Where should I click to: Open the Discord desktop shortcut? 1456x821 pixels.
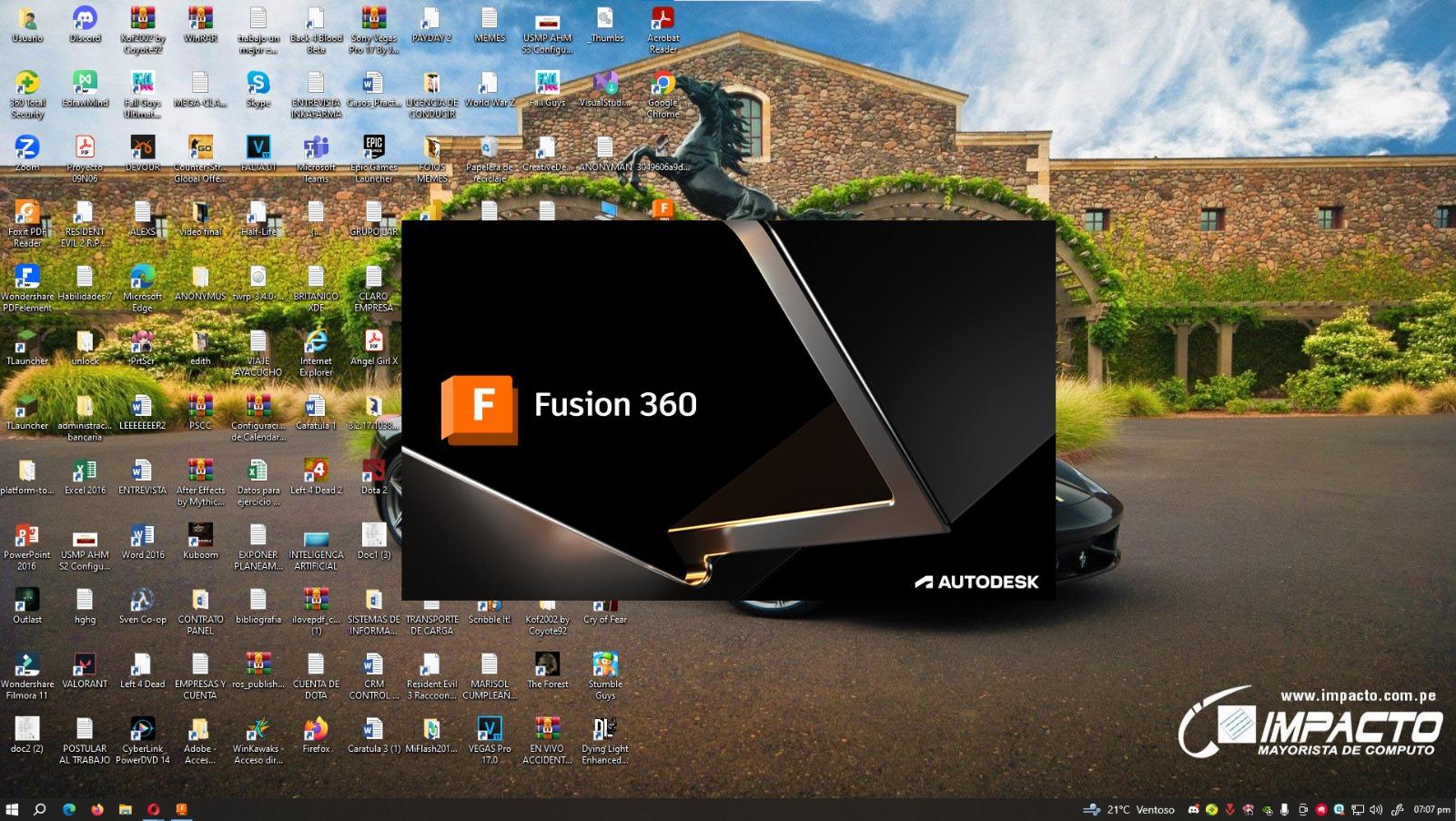click(x=85, y=25)
